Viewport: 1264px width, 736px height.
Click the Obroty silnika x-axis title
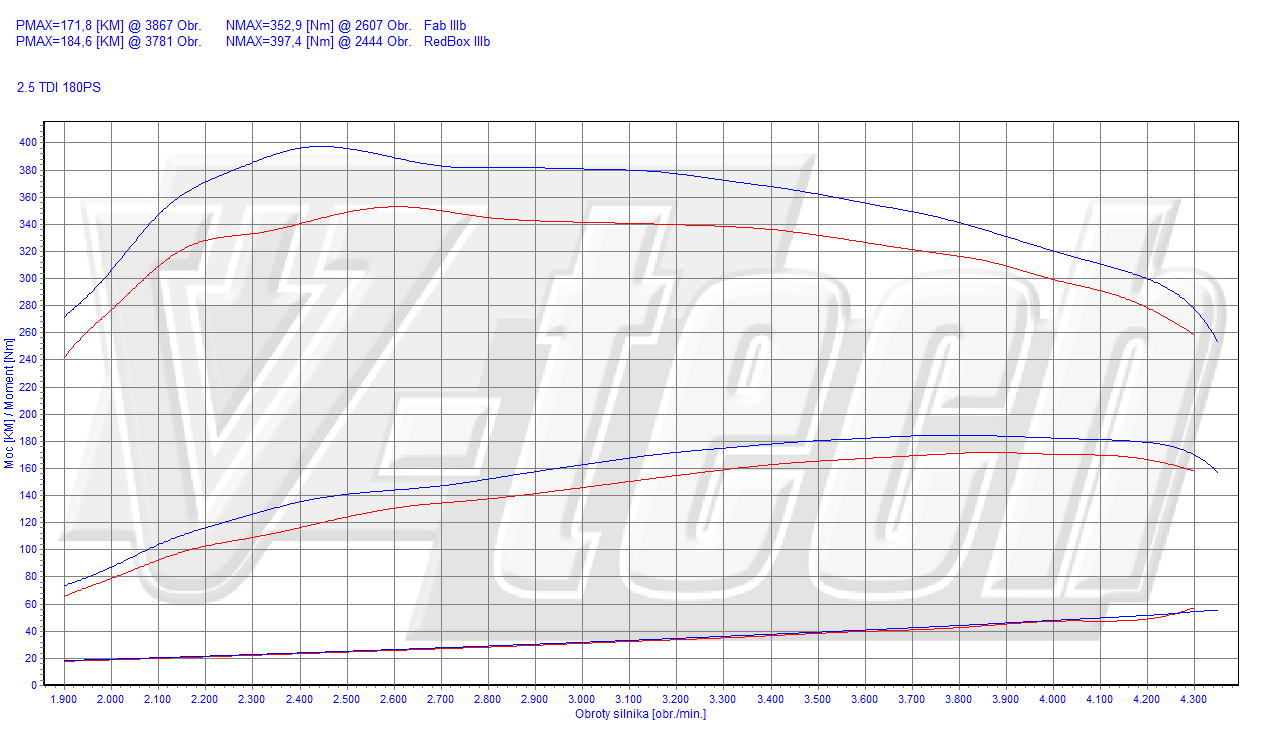point(640,714)
